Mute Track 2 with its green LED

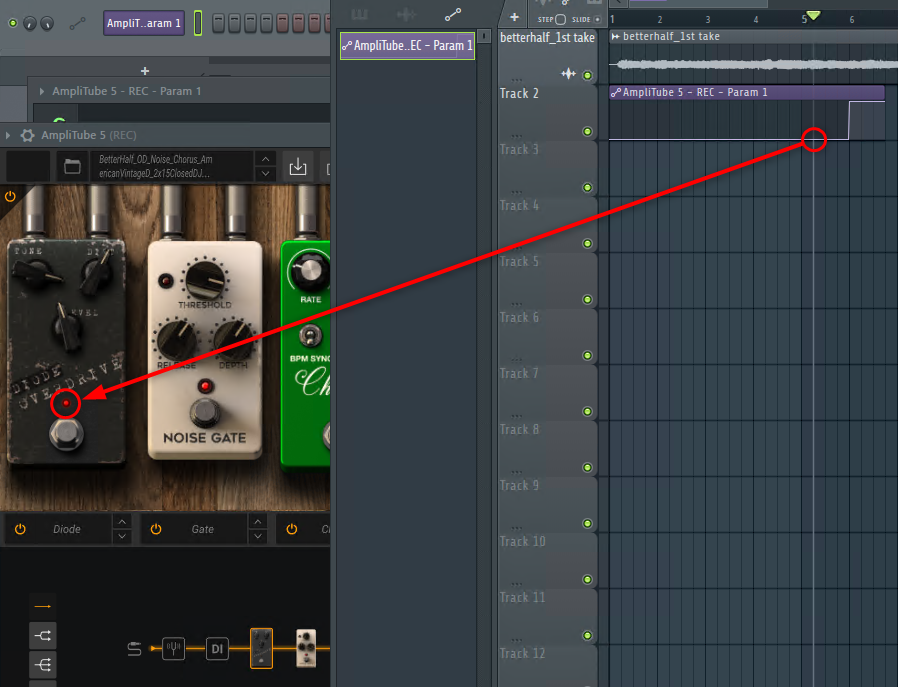[587, 132]
